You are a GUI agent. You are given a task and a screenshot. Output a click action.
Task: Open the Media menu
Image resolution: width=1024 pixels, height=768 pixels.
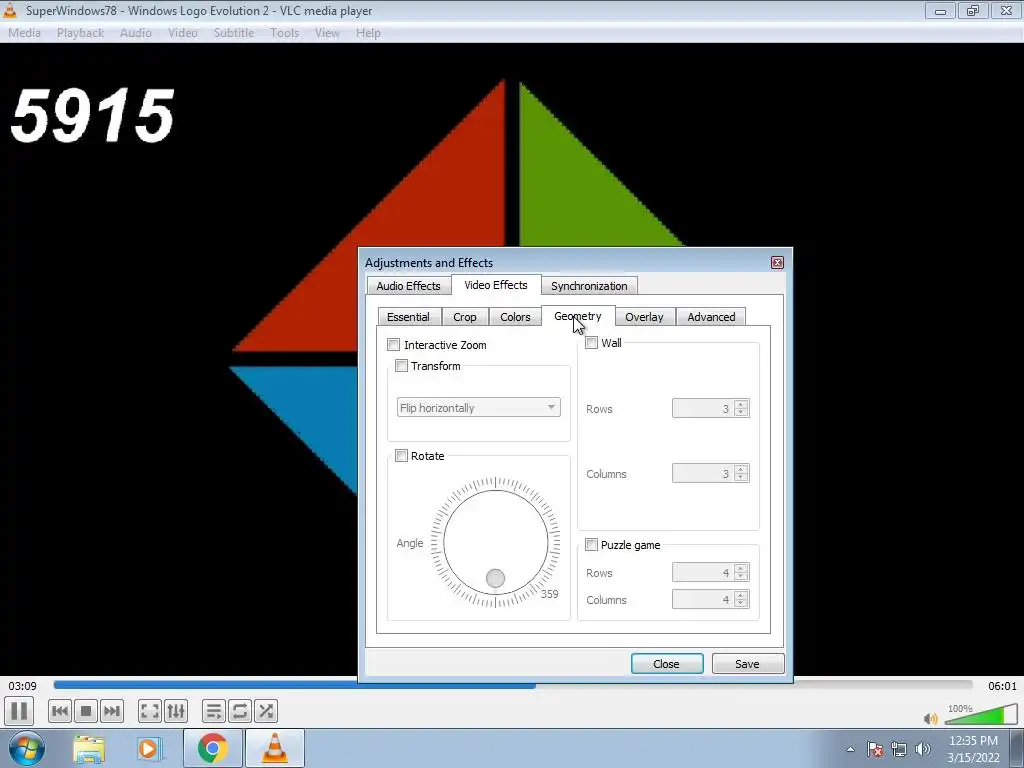24,33
